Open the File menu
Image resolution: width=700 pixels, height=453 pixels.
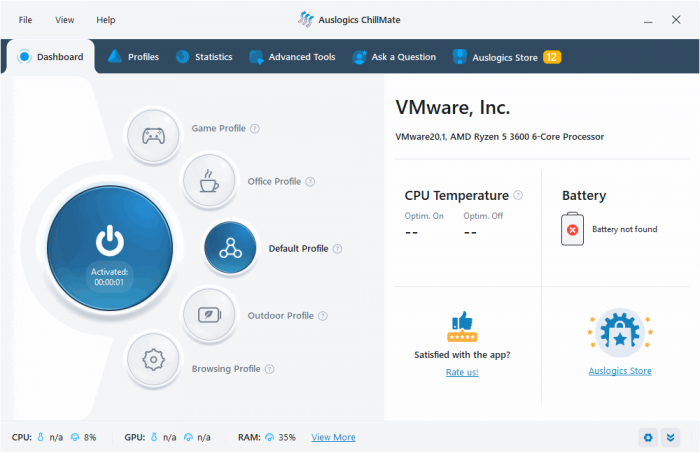[25, 20]
